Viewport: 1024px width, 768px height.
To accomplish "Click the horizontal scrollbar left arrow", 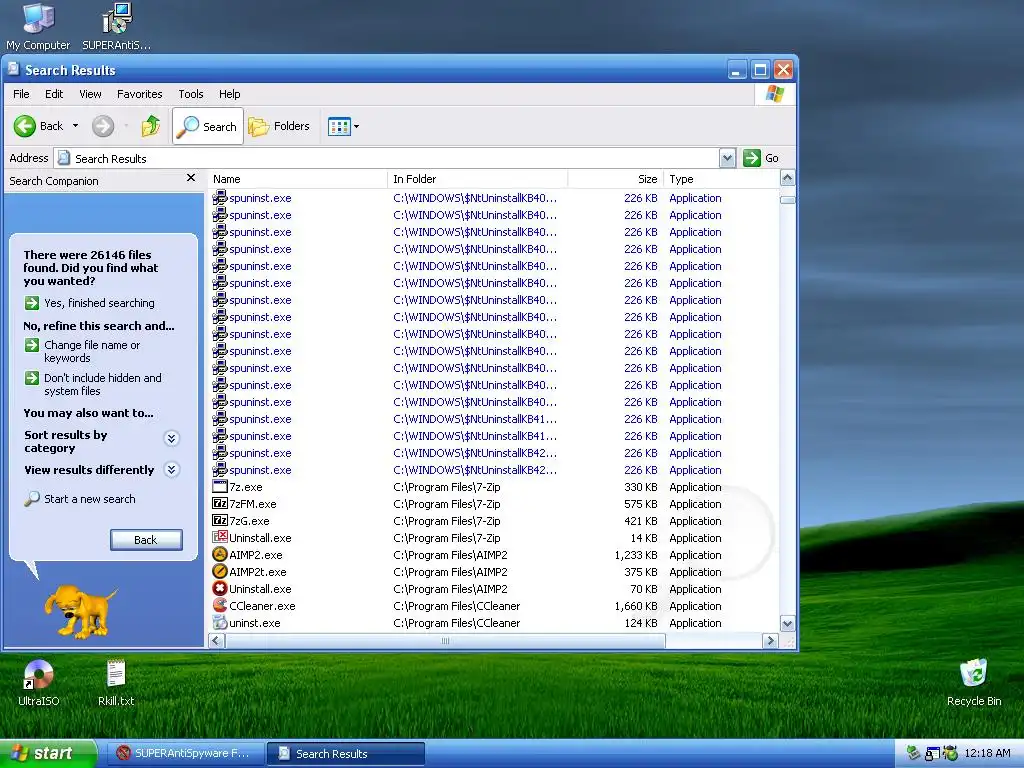I will 216,641.
